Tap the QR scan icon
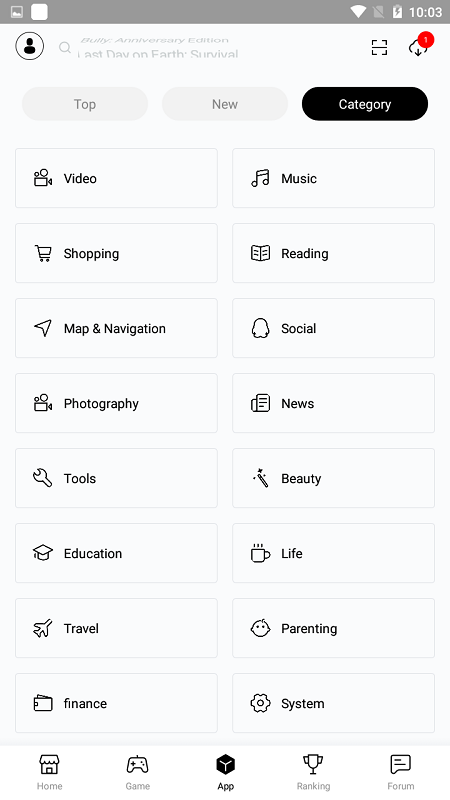The width and height of the screenshot is (450, 800). (379, 47)
